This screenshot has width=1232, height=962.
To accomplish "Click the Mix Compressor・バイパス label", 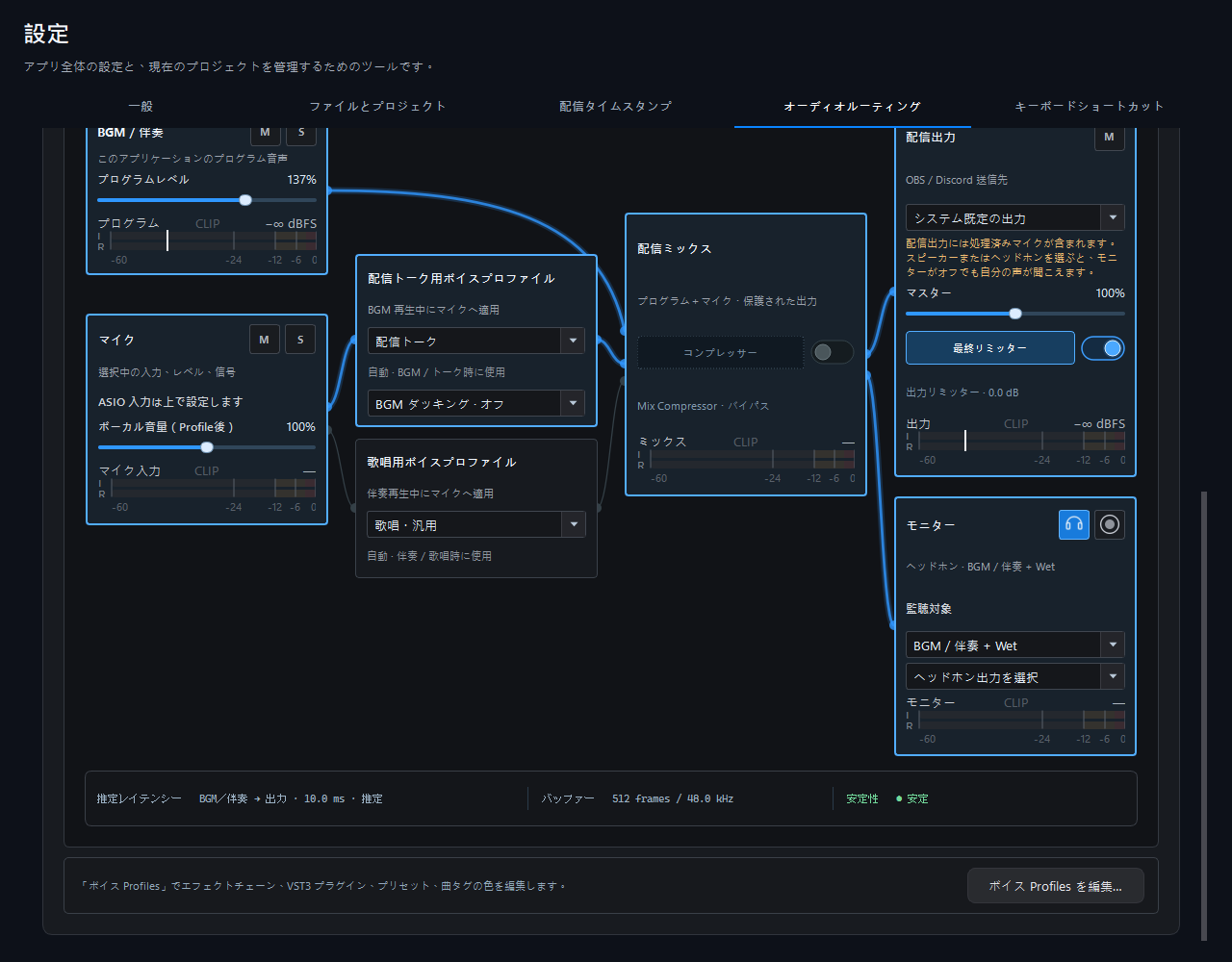I will (703, 406).
